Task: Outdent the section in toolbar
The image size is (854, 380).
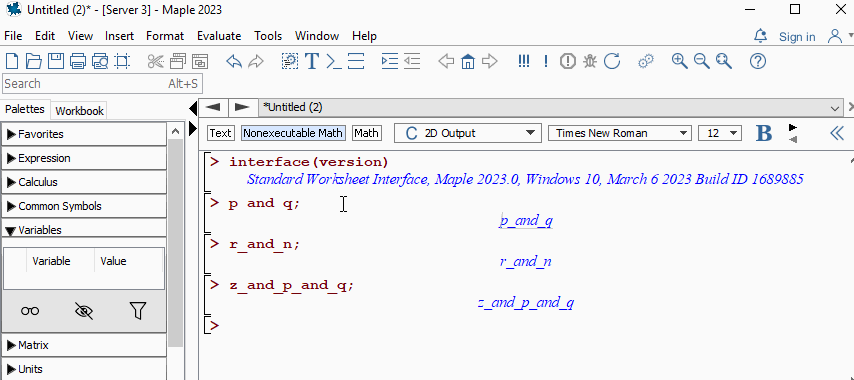Action: pos(412,61)
